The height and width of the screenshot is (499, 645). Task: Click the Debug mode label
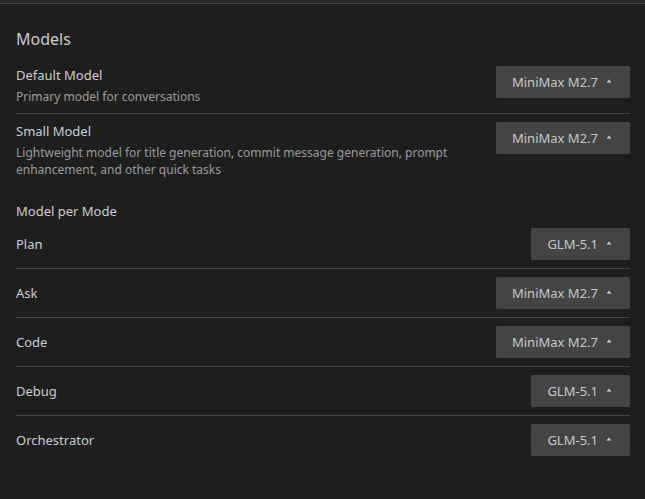[36, 391]
